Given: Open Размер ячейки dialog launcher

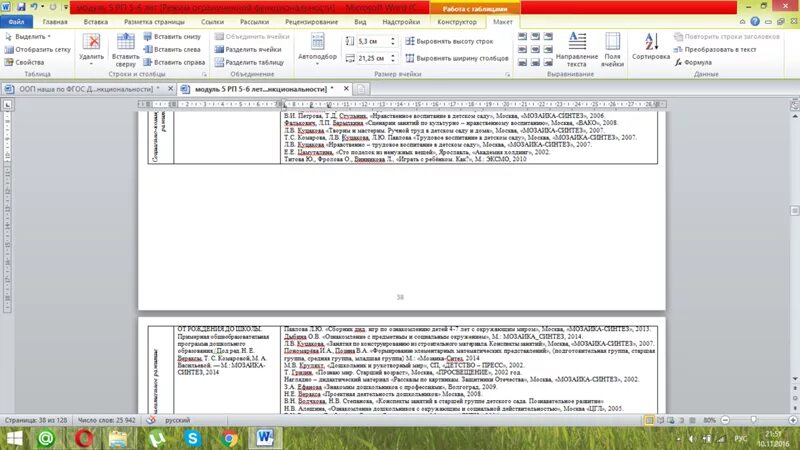Looking at the screenshot, I should tap(508, 74).
